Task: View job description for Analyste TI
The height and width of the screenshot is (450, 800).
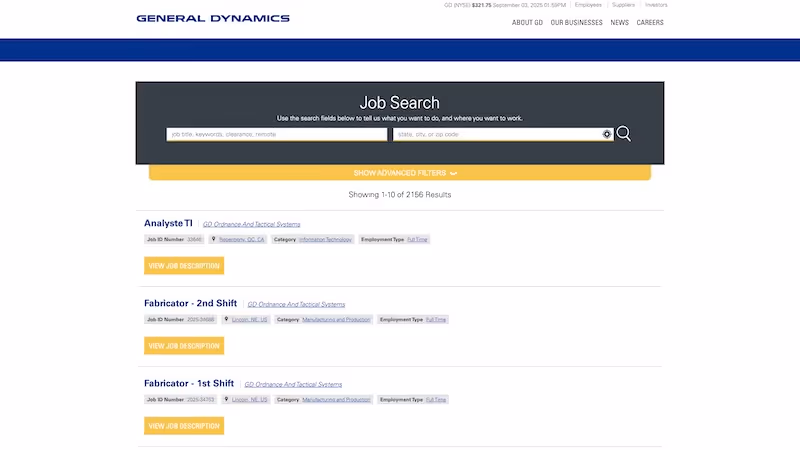Action: tap(184, 266)
